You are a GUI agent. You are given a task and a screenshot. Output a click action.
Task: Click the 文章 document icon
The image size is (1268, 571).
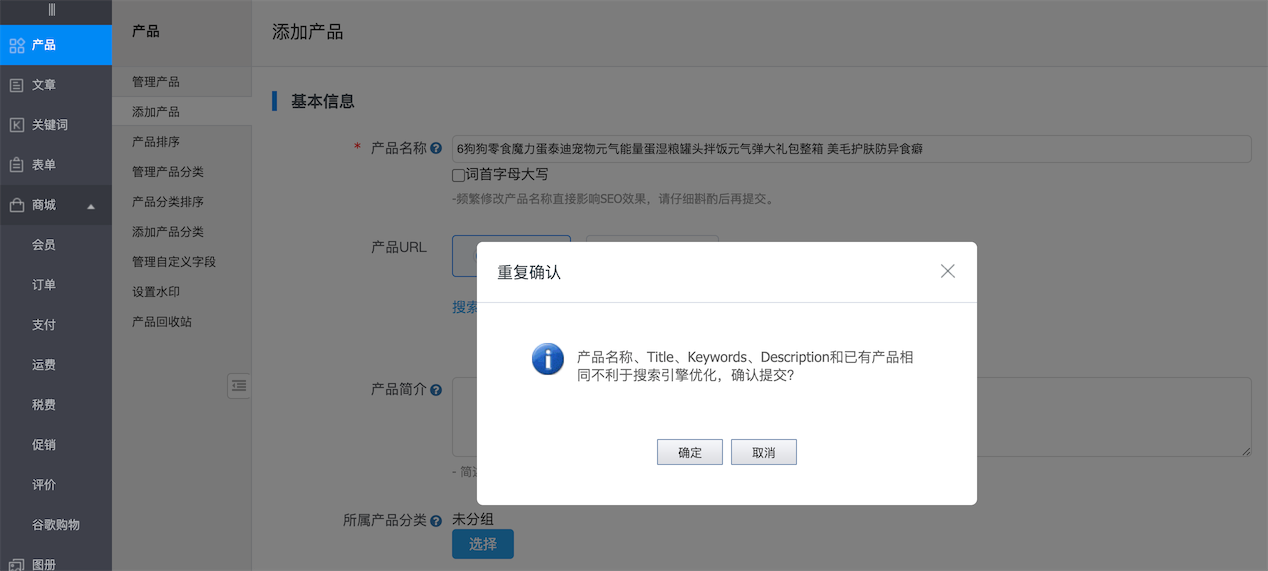coord(16,85)
